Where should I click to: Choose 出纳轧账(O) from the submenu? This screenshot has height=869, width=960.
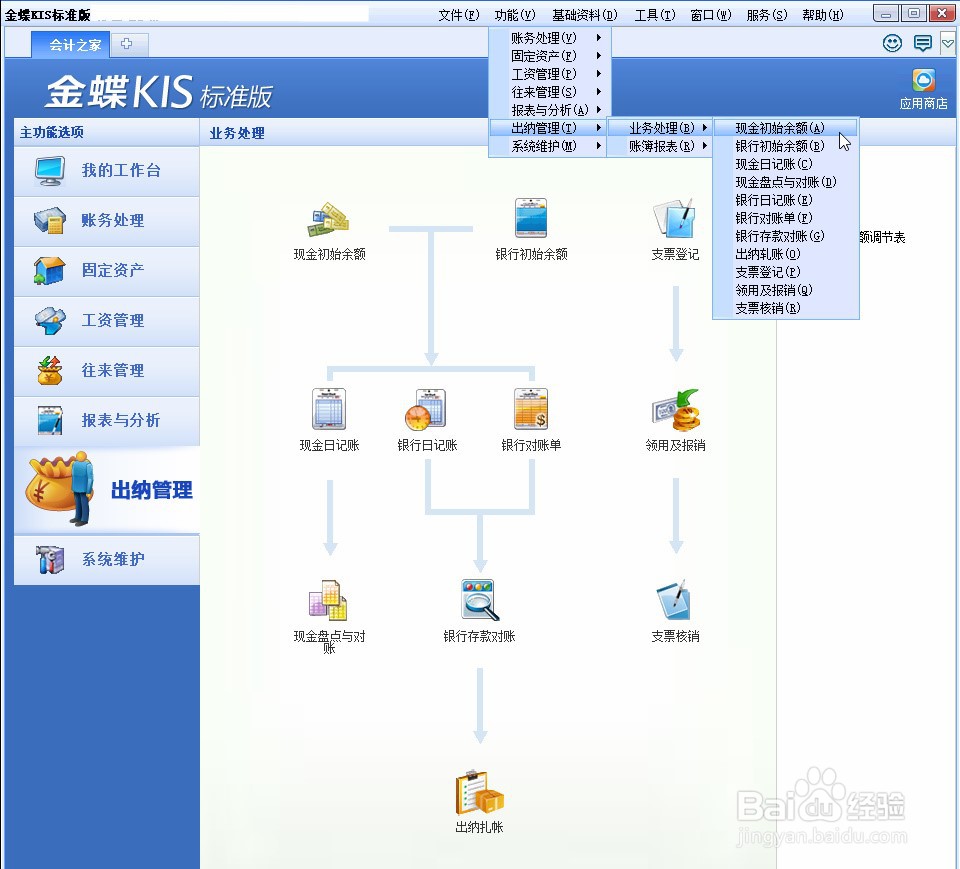[786, 254]
